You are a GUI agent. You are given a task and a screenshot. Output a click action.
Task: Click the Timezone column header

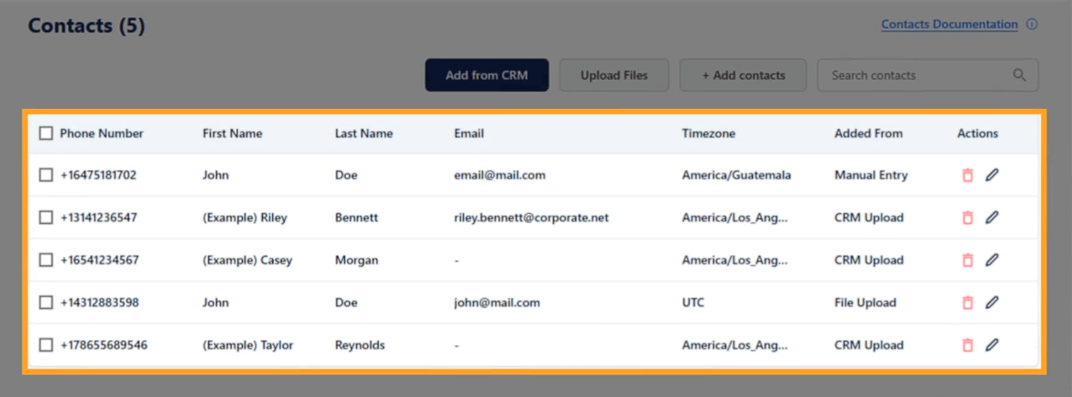point(708,133)
